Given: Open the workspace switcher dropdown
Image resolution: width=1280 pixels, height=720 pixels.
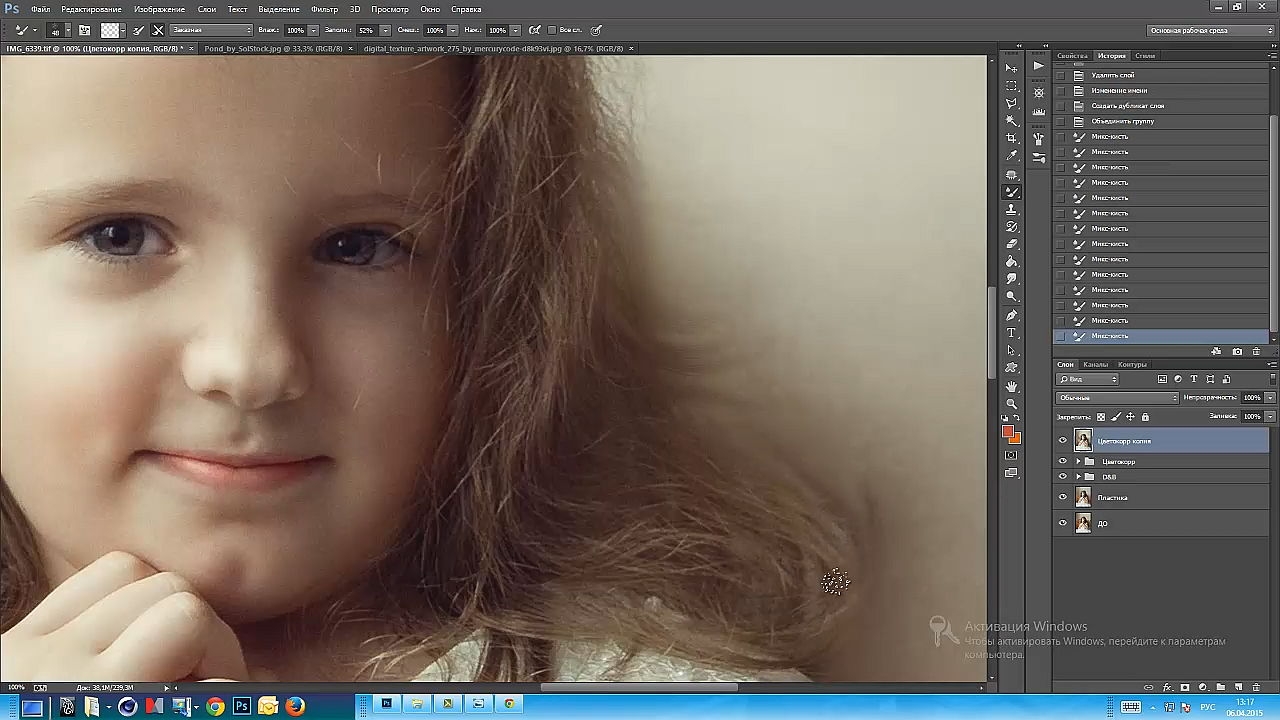Looking at the screenshot, I should (1210, 30).
